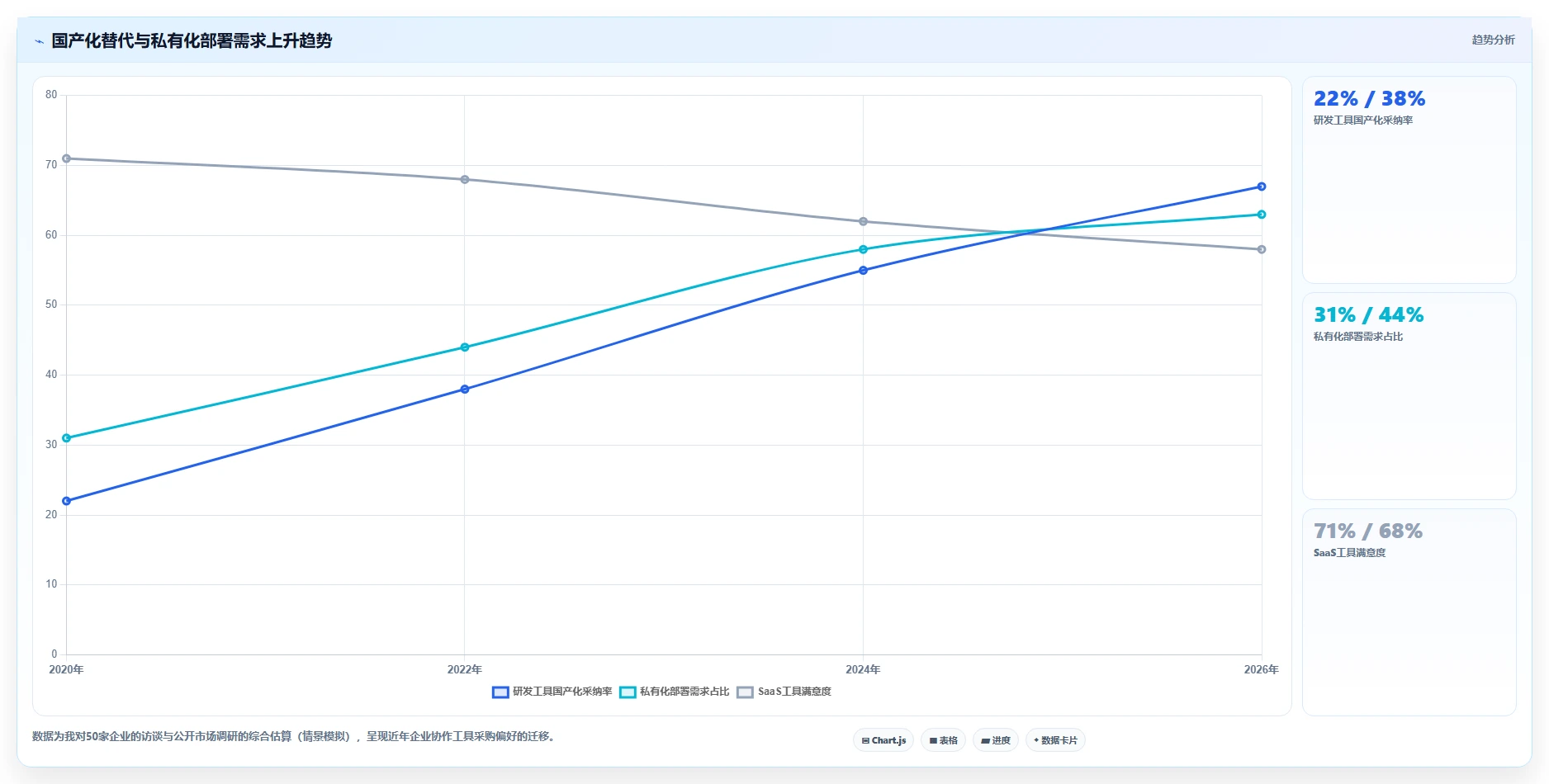Click the 2026年 x-axis label
Screen dimensions: 1549x784
point(1261,669)
